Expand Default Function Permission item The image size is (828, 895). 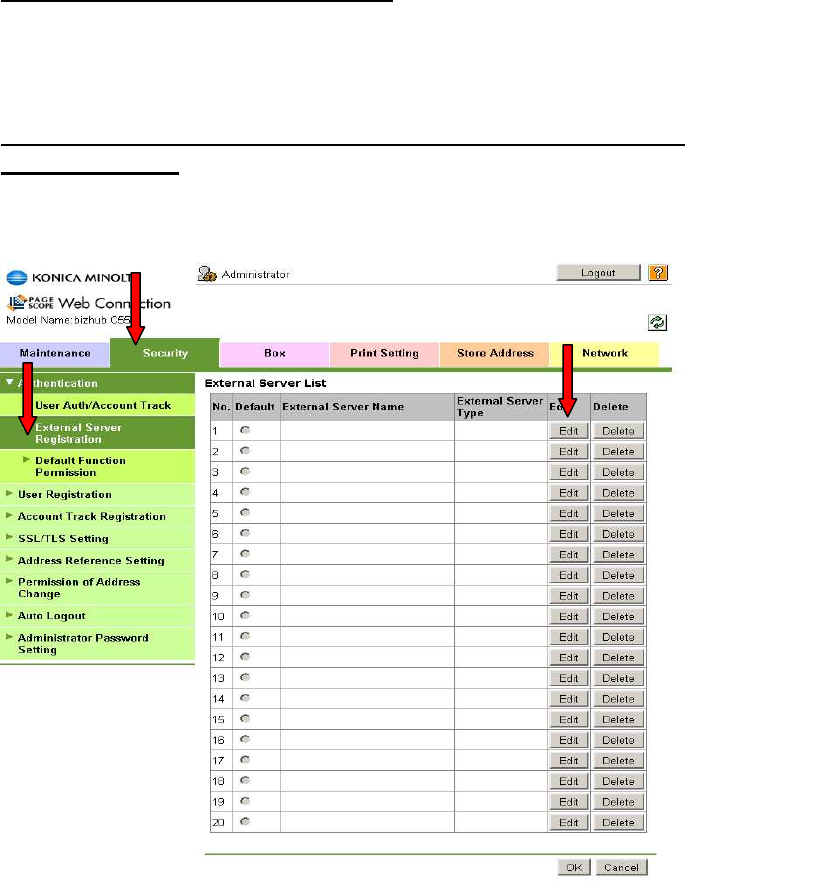coord(26,459)
